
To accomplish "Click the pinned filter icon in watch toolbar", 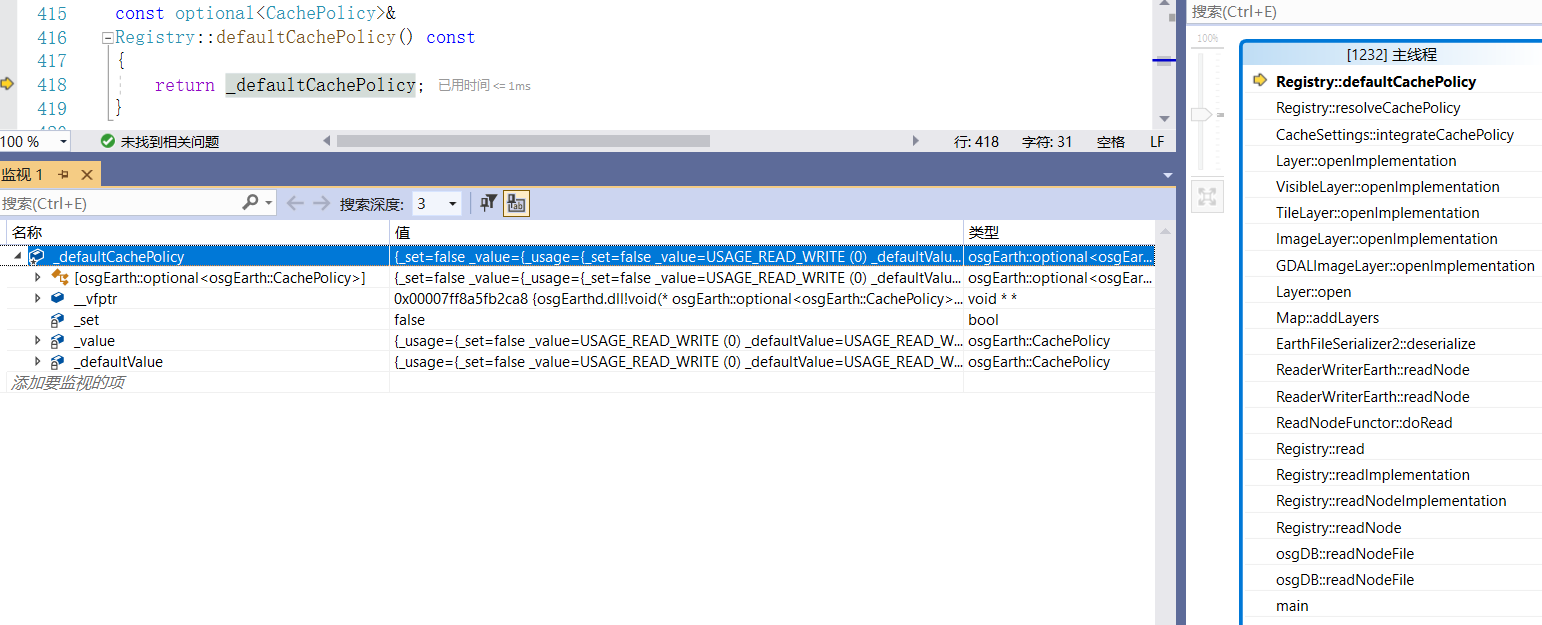I will coord(488,203).
